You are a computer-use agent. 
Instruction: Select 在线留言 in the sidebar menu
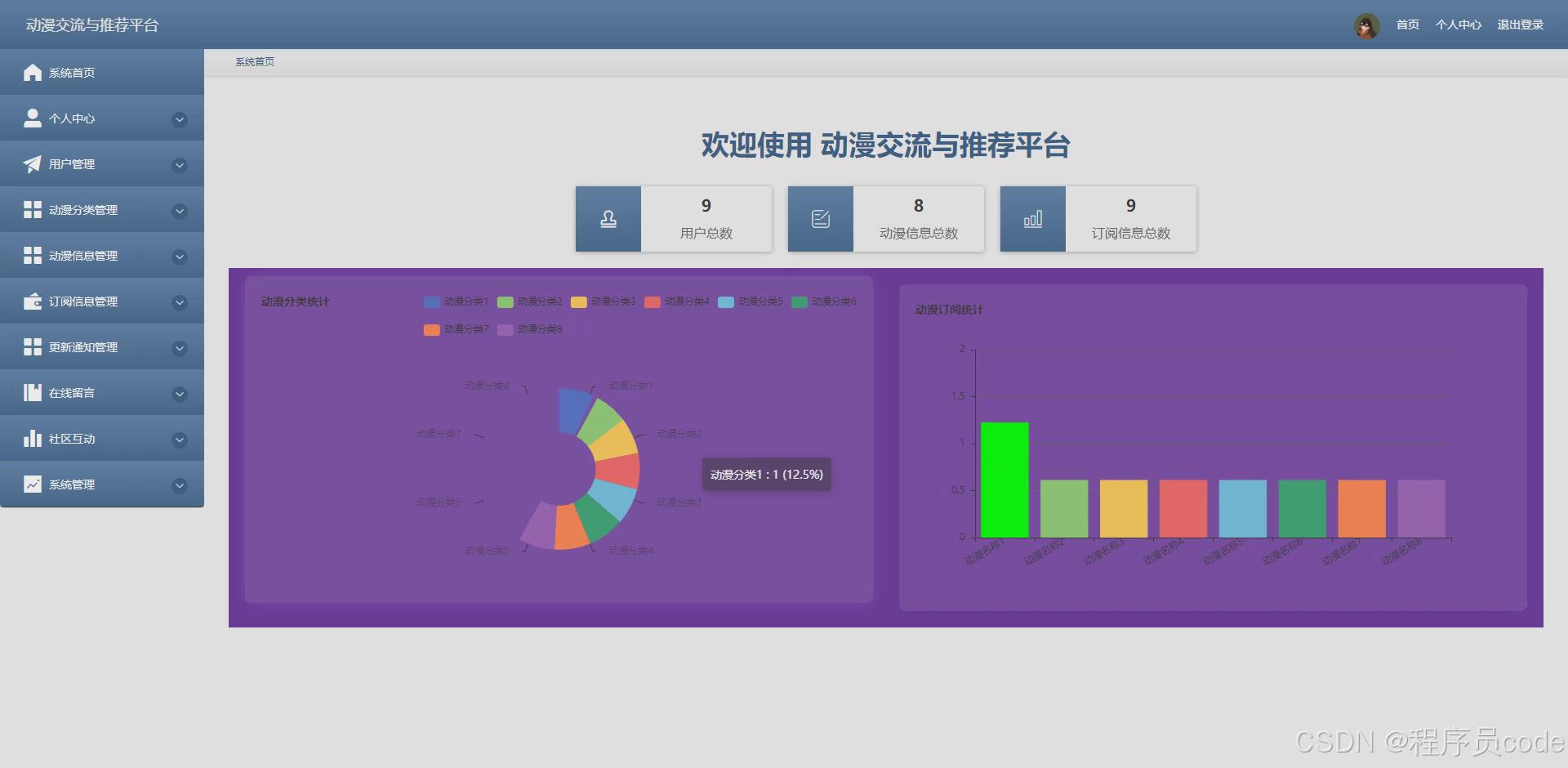click(72, 393)
